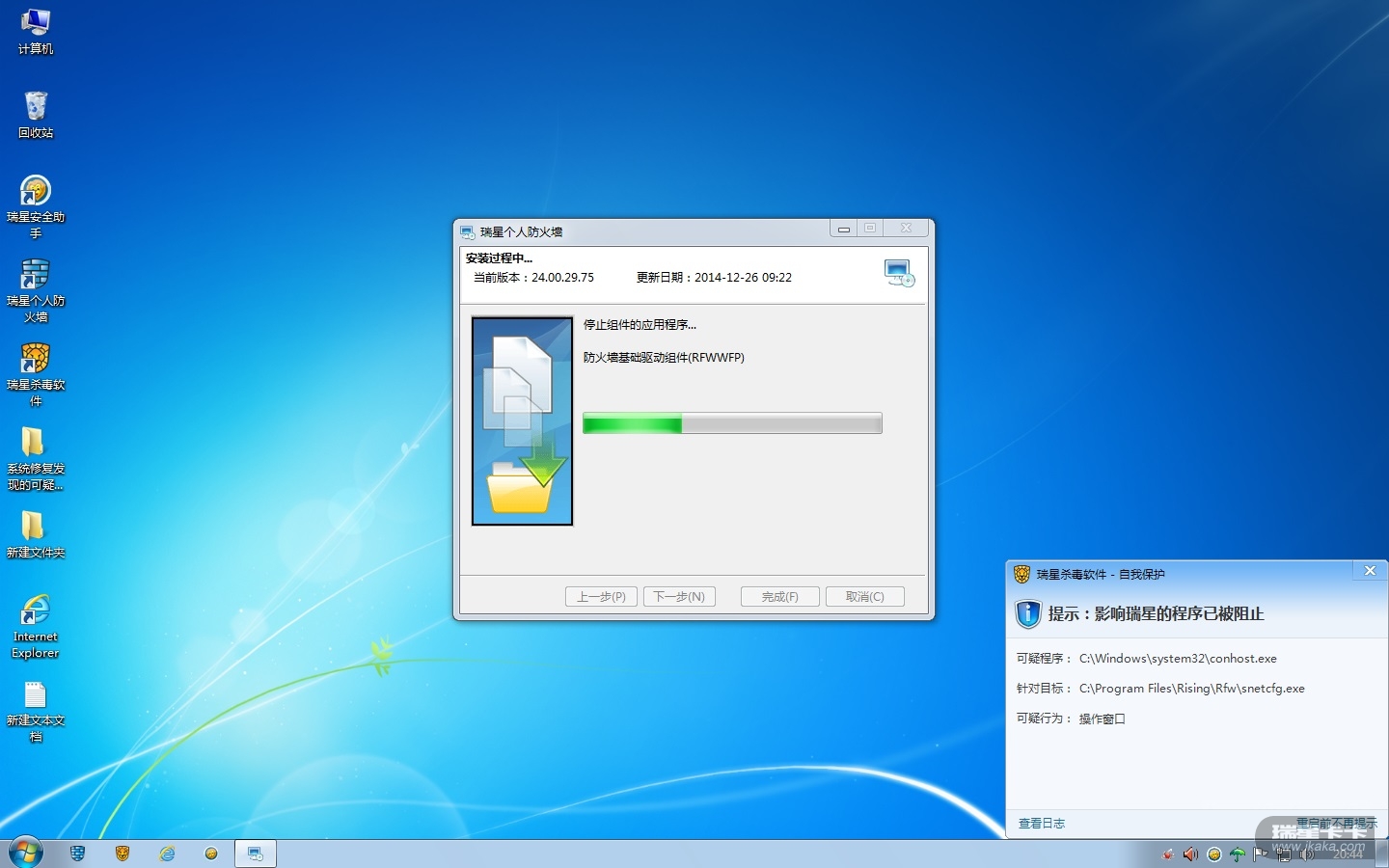Click the system clock showing 20:44
The width and height of the screenshot is (1389, 868).
coord(1348,854)
